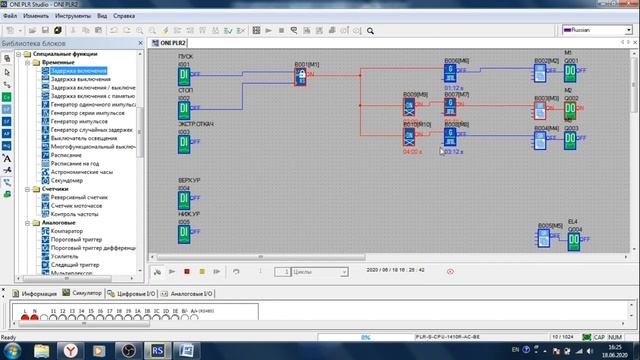Click the Undo arrow in the toolbar
The image size is (640, 360).
[114, 31]
